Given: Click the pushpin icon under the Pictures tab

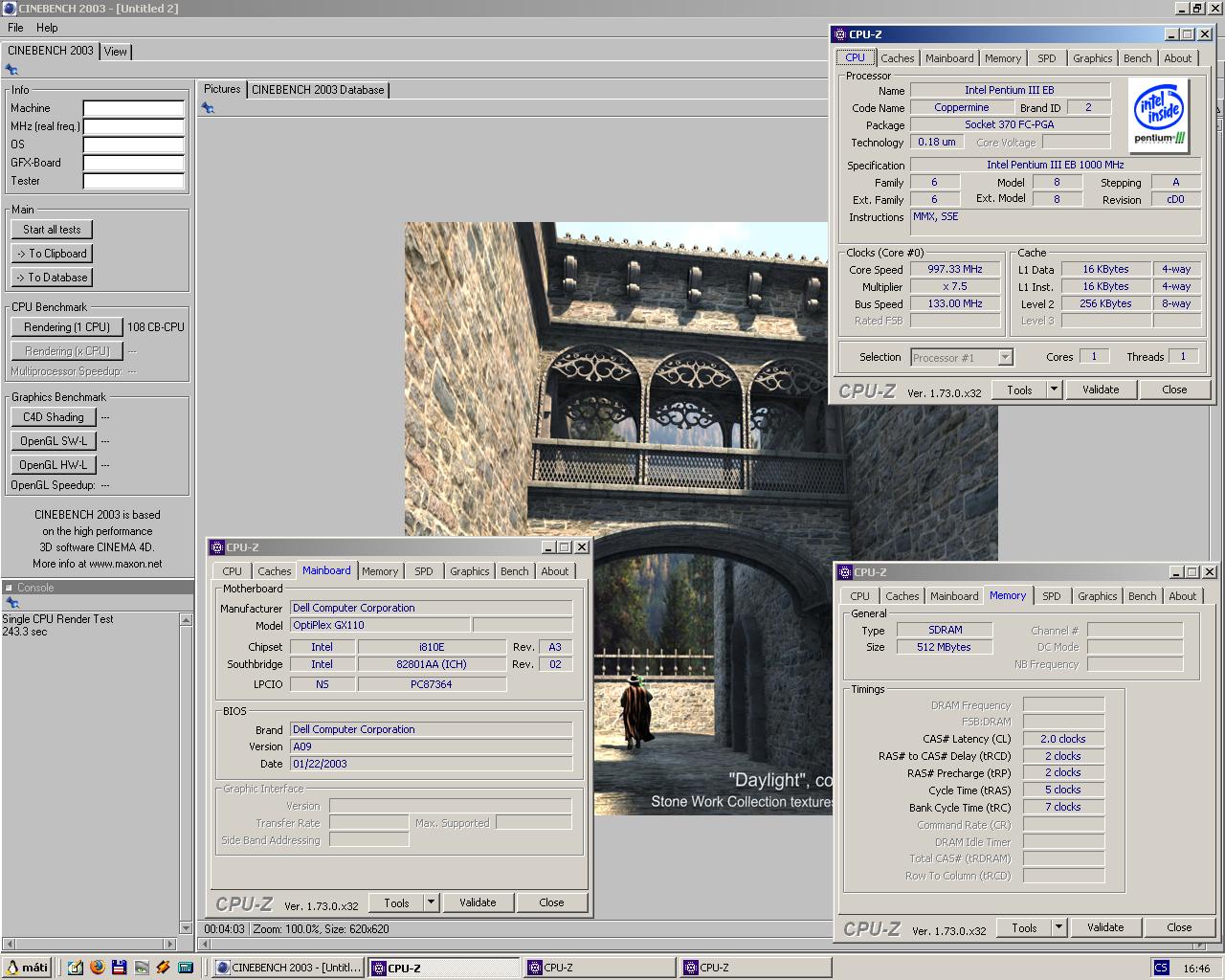Looking at the screenshot, I should click(208, 108).
